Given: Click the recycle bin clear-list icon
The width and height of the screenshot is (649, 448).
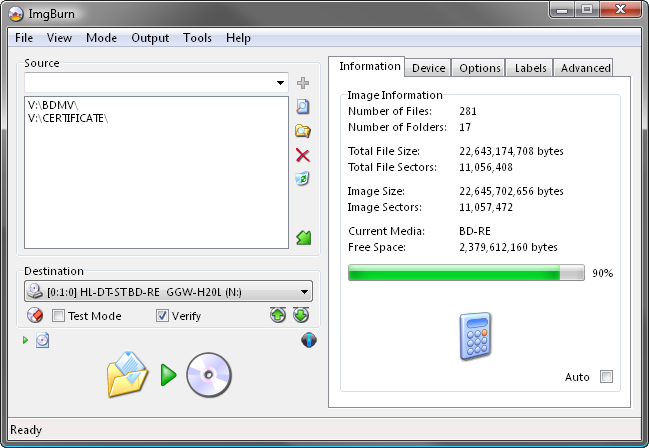Looking at the screenshot, I should tap(303, 179).
